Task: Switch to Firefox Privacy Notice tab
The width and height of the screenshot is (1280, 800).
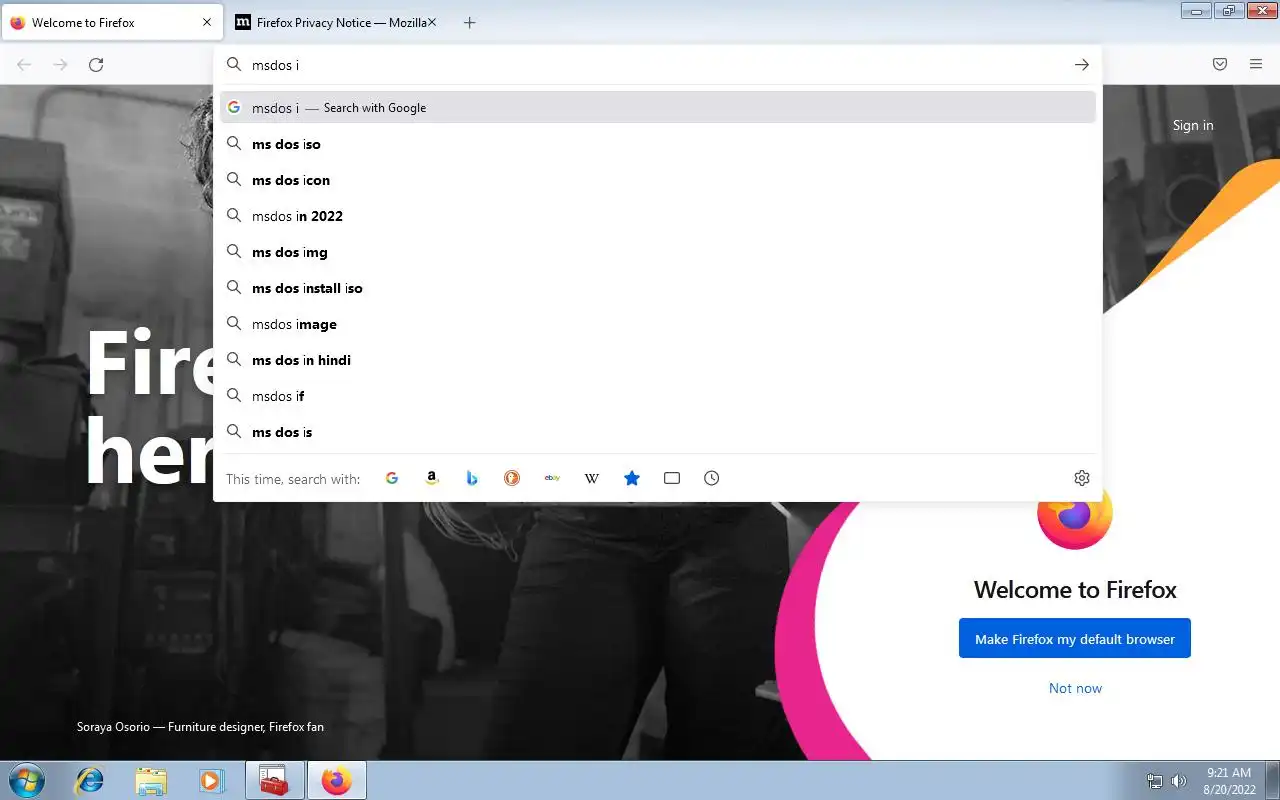Action: coord(335,22)
